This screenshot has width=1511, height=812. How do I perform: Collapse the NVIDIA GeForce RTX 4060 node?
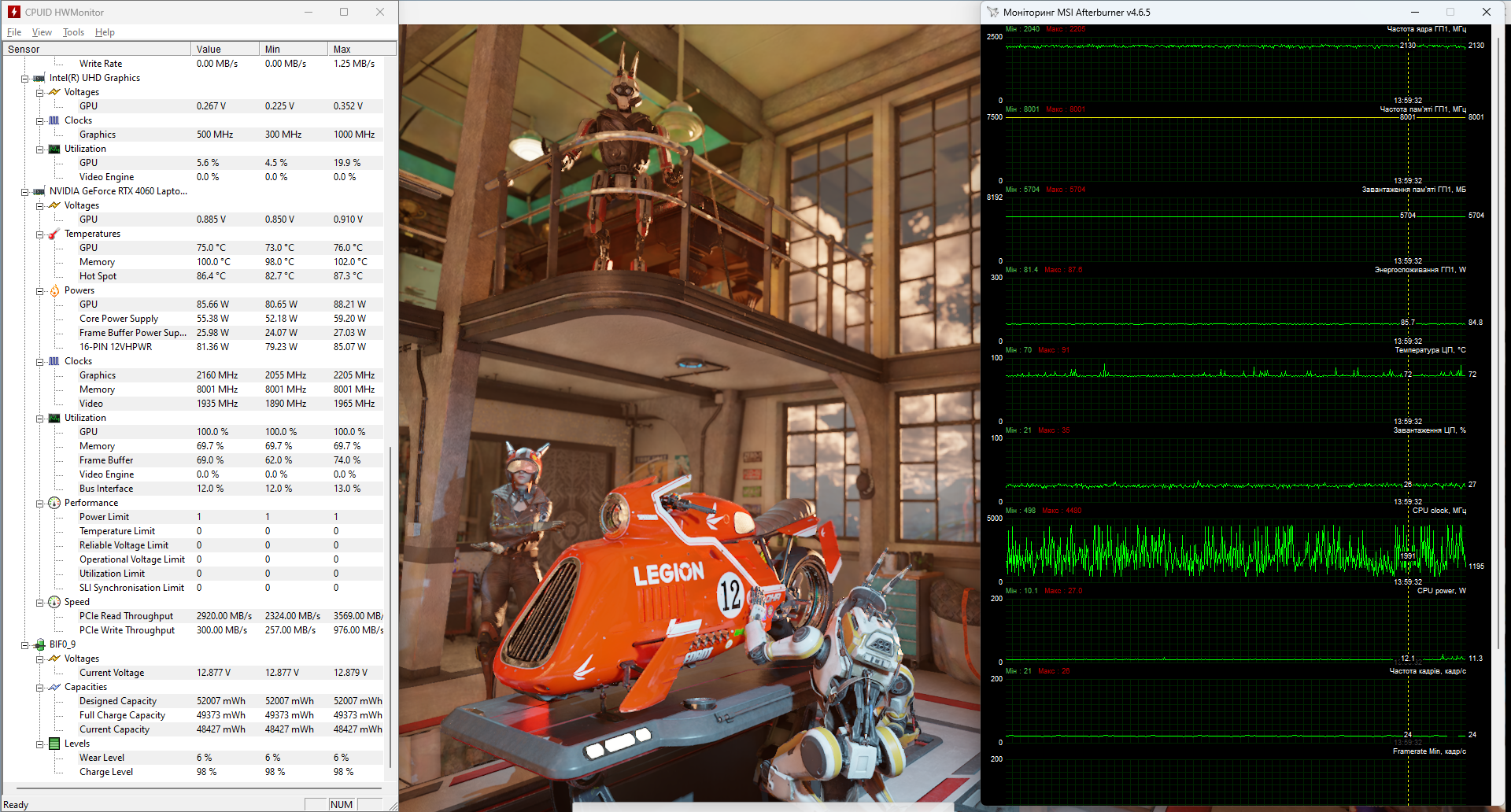point(25,192)
